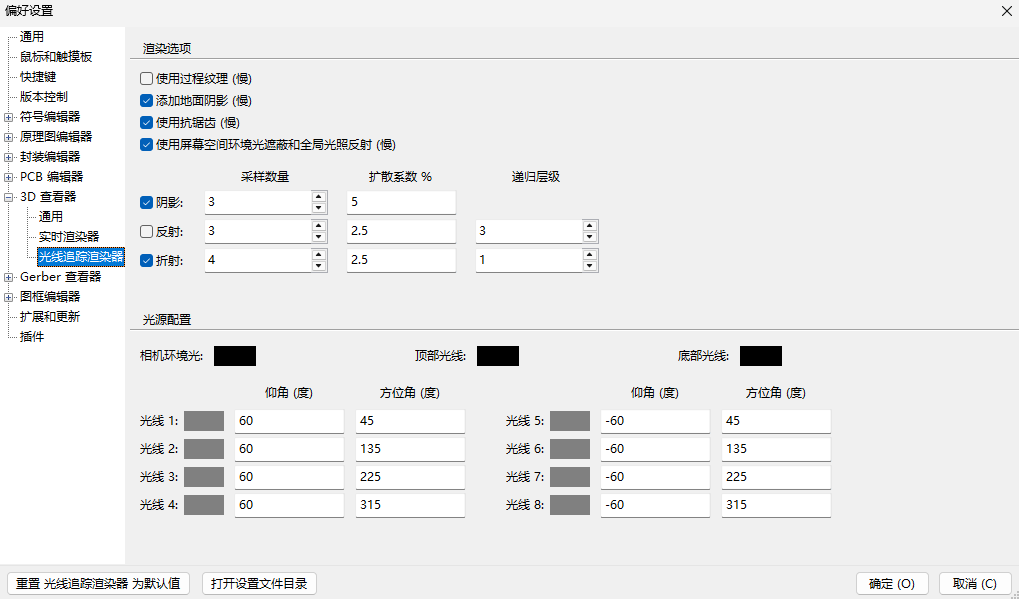Screen dimensions: 1019x599
Task: Click 反射 递归层级 field showing 3
Action: coord(529,231)
